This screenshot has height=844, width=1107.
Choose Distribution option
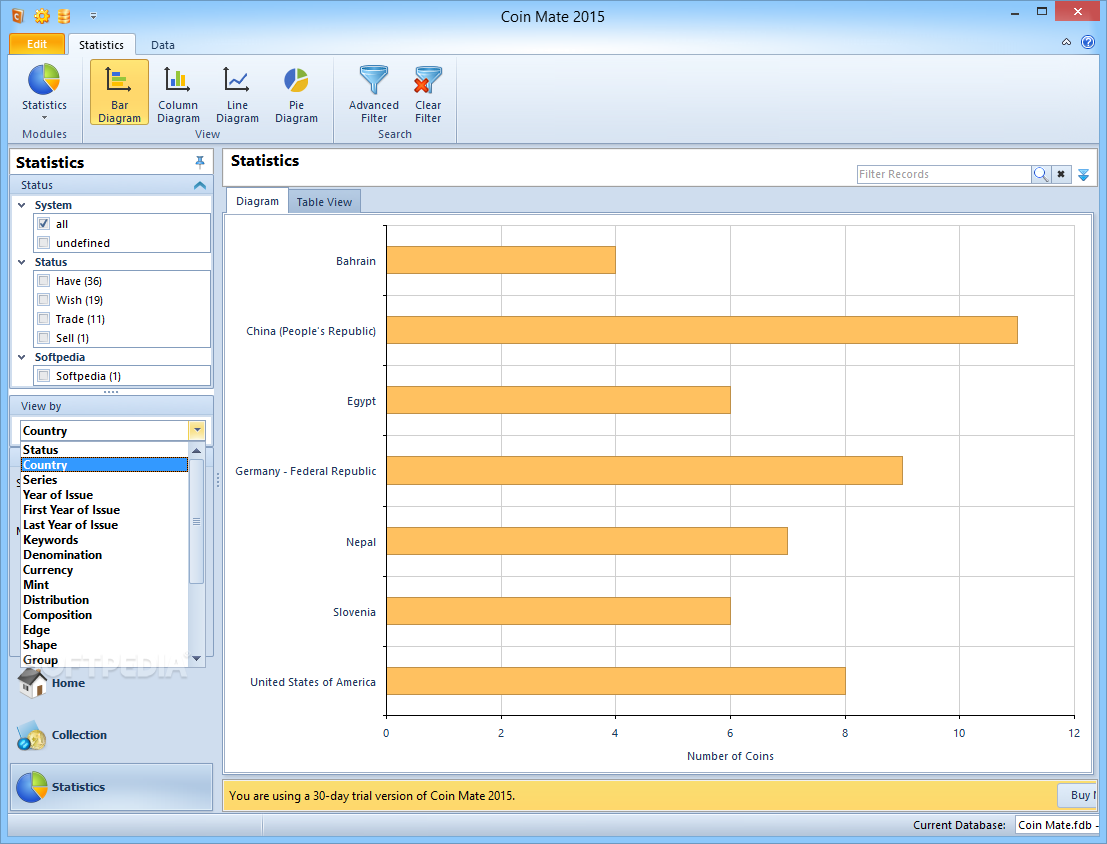click(x=104, y=600)
